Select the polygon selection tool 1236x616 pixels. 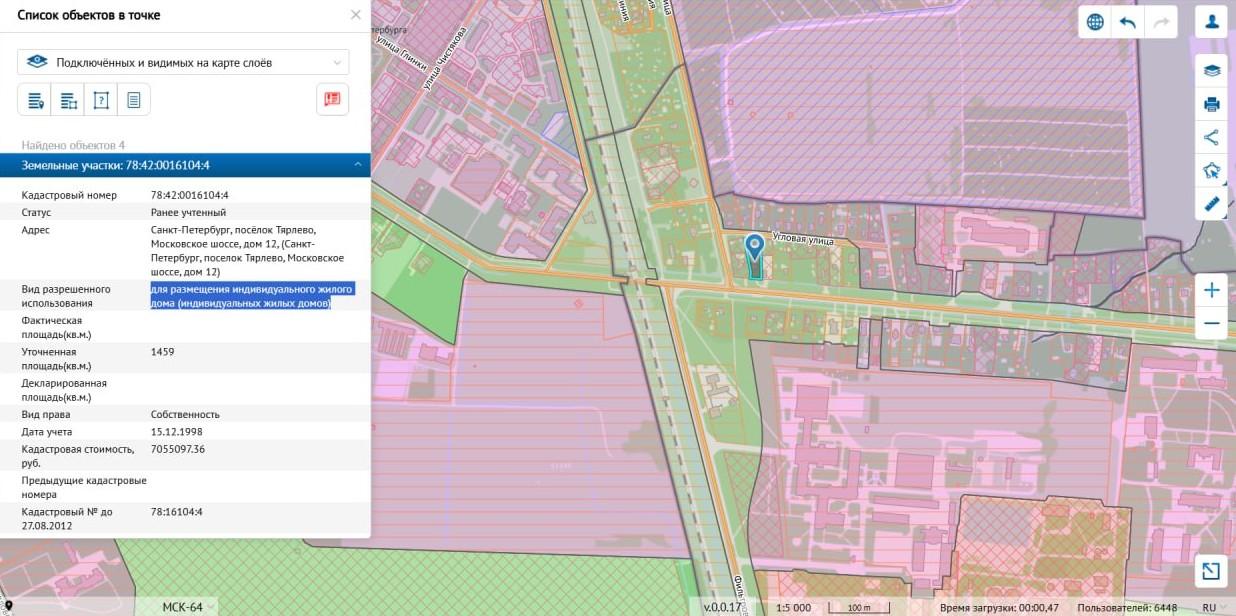1212,170
